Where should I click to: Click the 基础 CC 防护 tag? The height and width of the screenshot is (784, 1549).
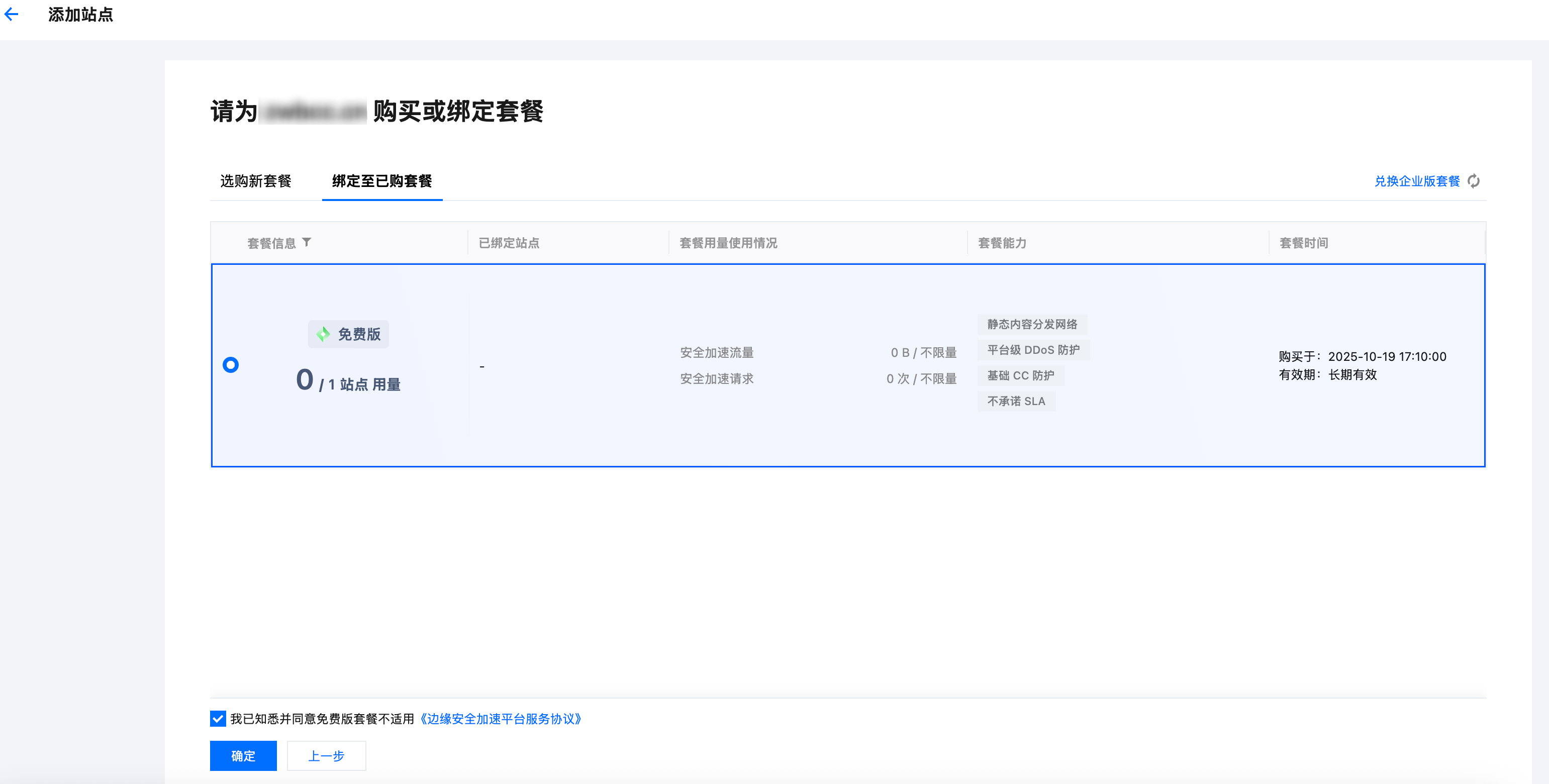(x=1020, y=376)
